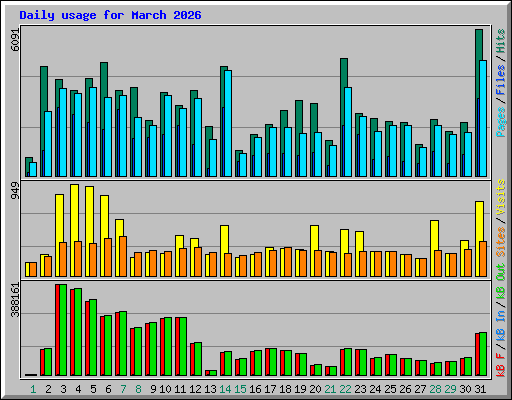
Task: Click day label 11 on the x-axis
Action: [180, 389]
